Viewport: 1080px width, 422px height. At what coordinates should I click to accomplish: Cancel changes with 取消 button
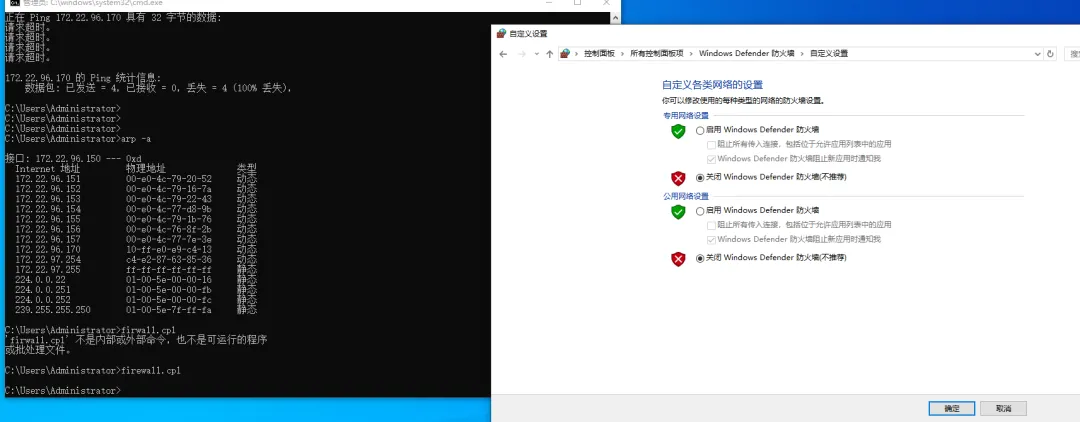pos(1003,408)
